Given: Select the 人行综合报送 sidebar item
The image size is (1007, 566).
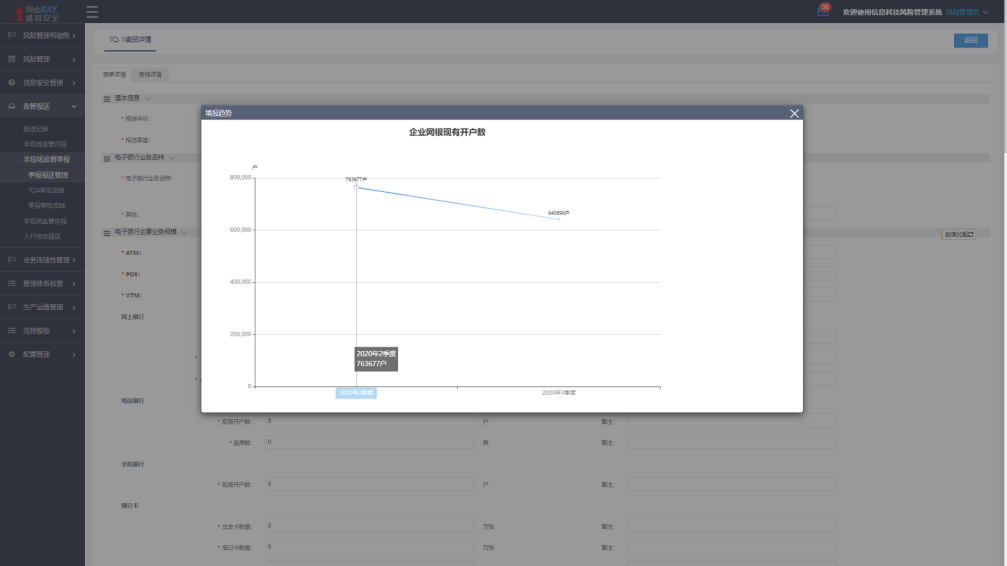Looking at the screenshot, I should pos(42,236).
